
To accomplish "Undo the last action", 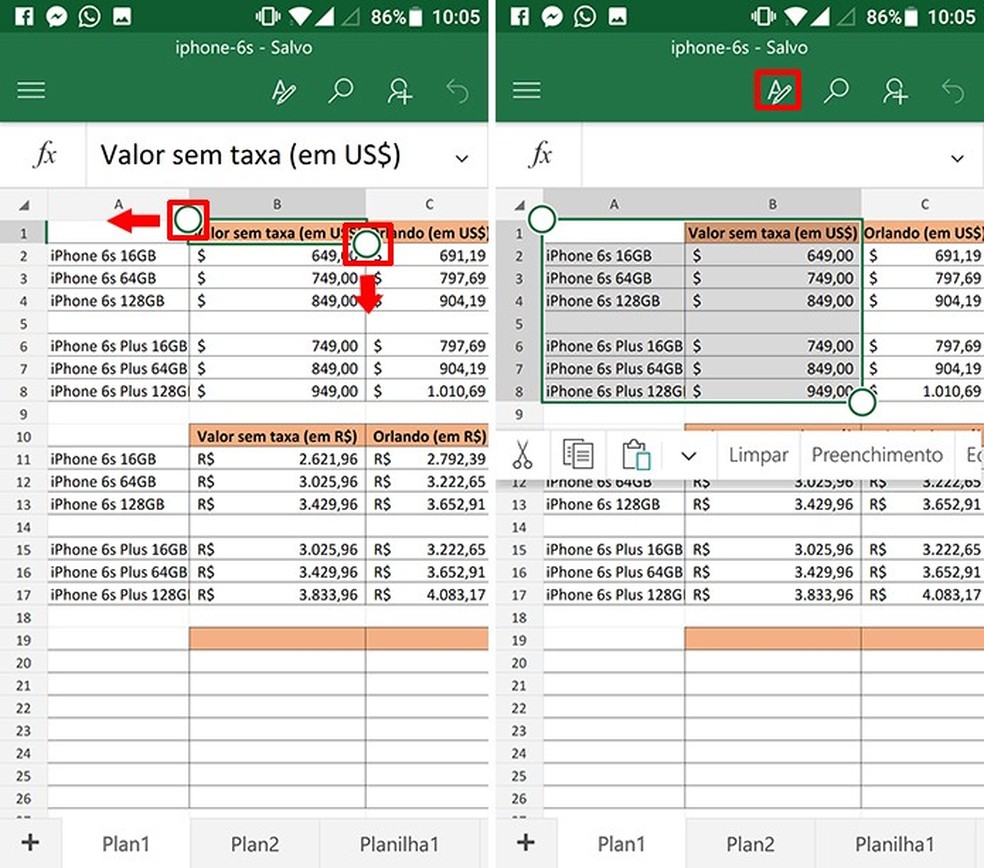I will click(x=457, y=90).
